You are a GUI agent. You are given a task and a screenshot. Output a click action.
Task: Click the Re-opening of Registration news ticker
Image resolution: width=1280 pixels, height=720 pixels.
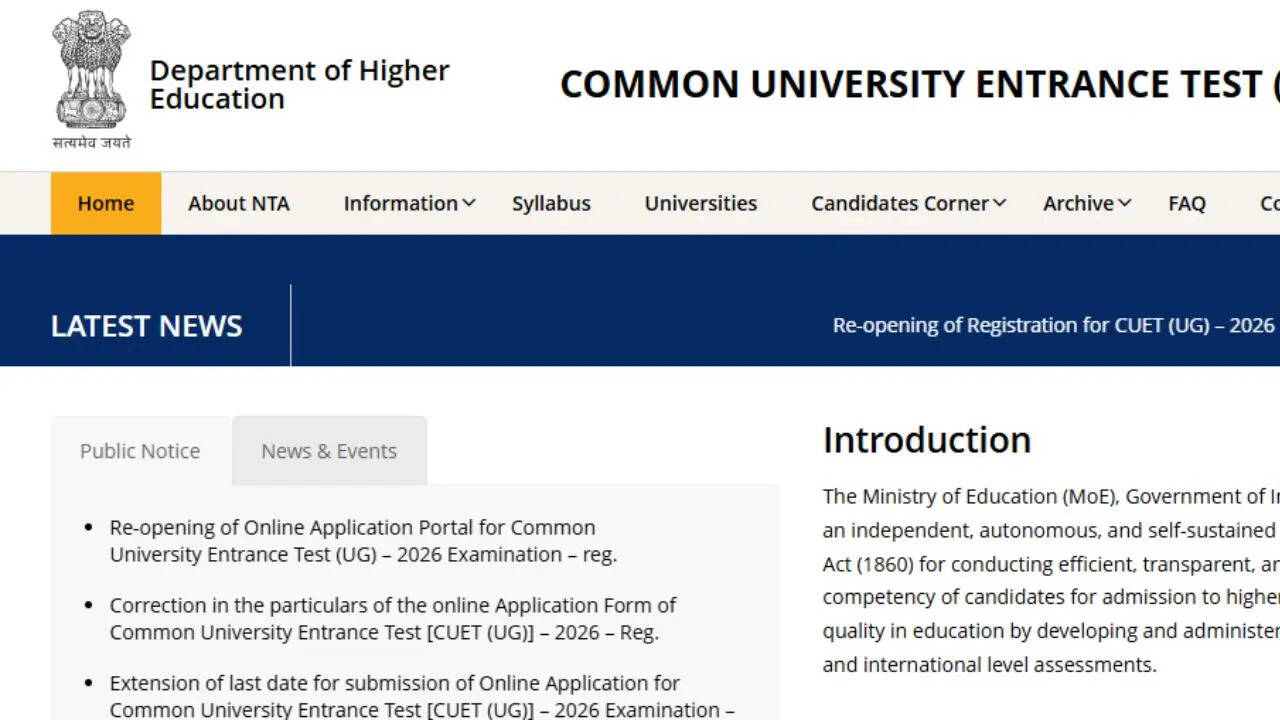click(x=1054, y=325)
